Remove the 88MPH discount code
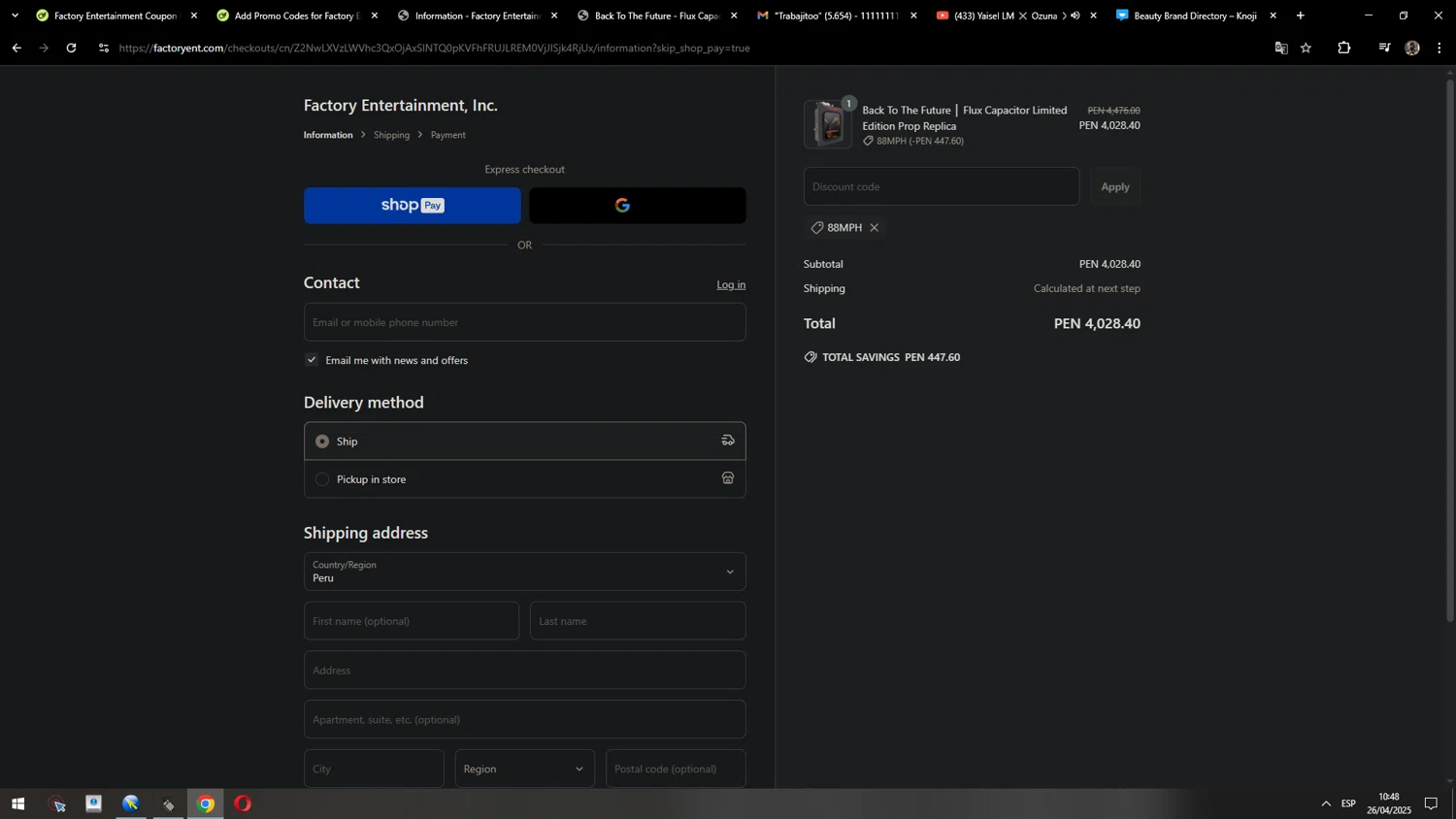This screenshot has height=819, width=1456. pos(875,228)
